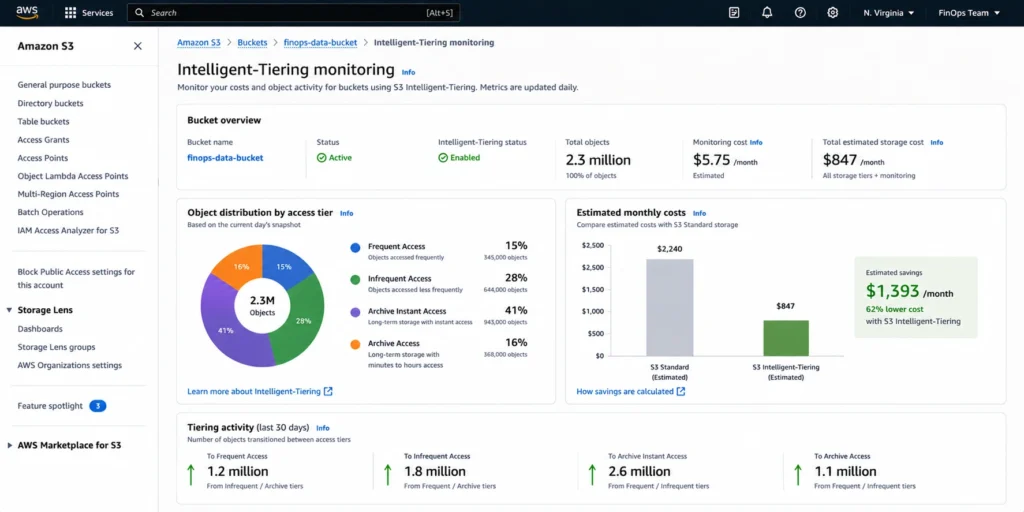The height and width of the screenshot is (512, 1024).
Task: Click the search magnifier icon
Action: click(x=140, y=13)
